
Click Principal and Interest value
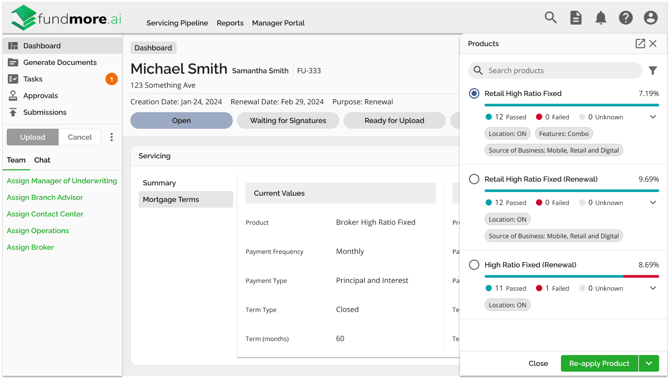(x=372, y=280)
